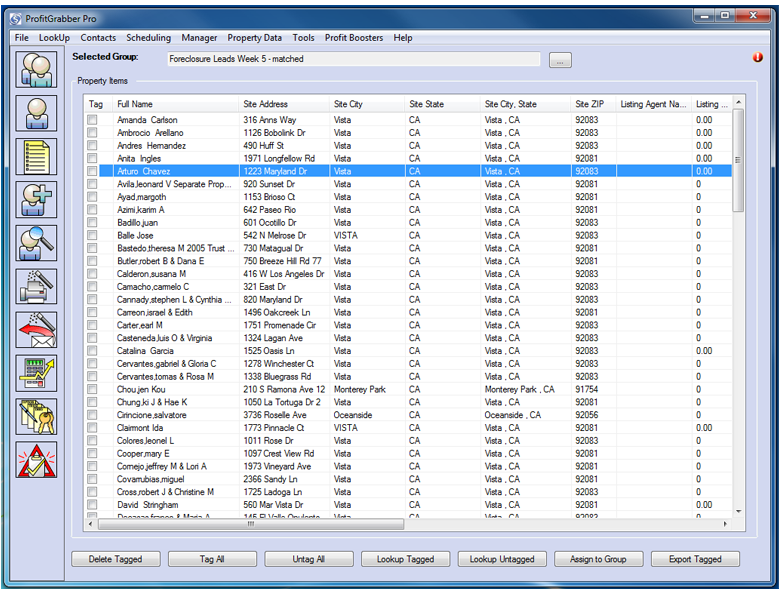
Task: Open the Manager menu
Action: [x=199, y=38]
